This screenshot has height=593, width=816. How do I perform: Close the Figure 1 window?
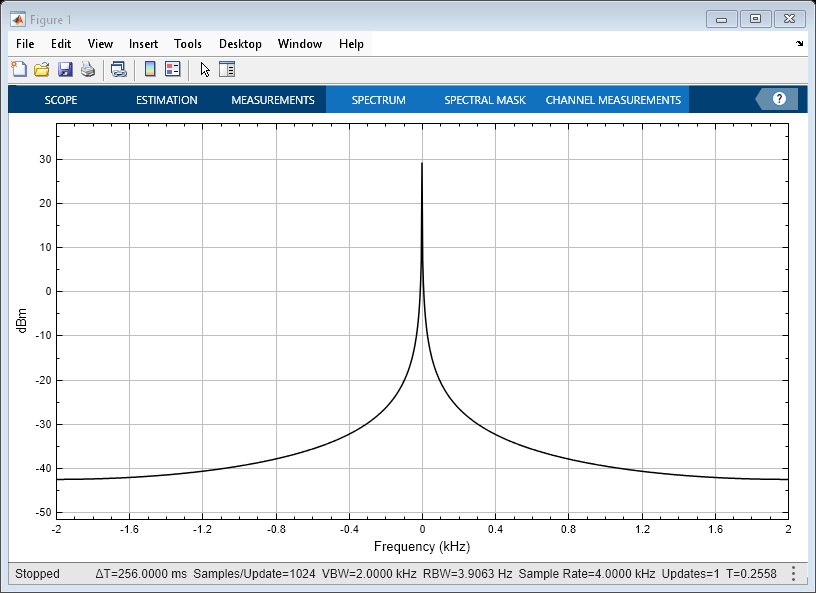pyautogui.click(x=789, y=19)
